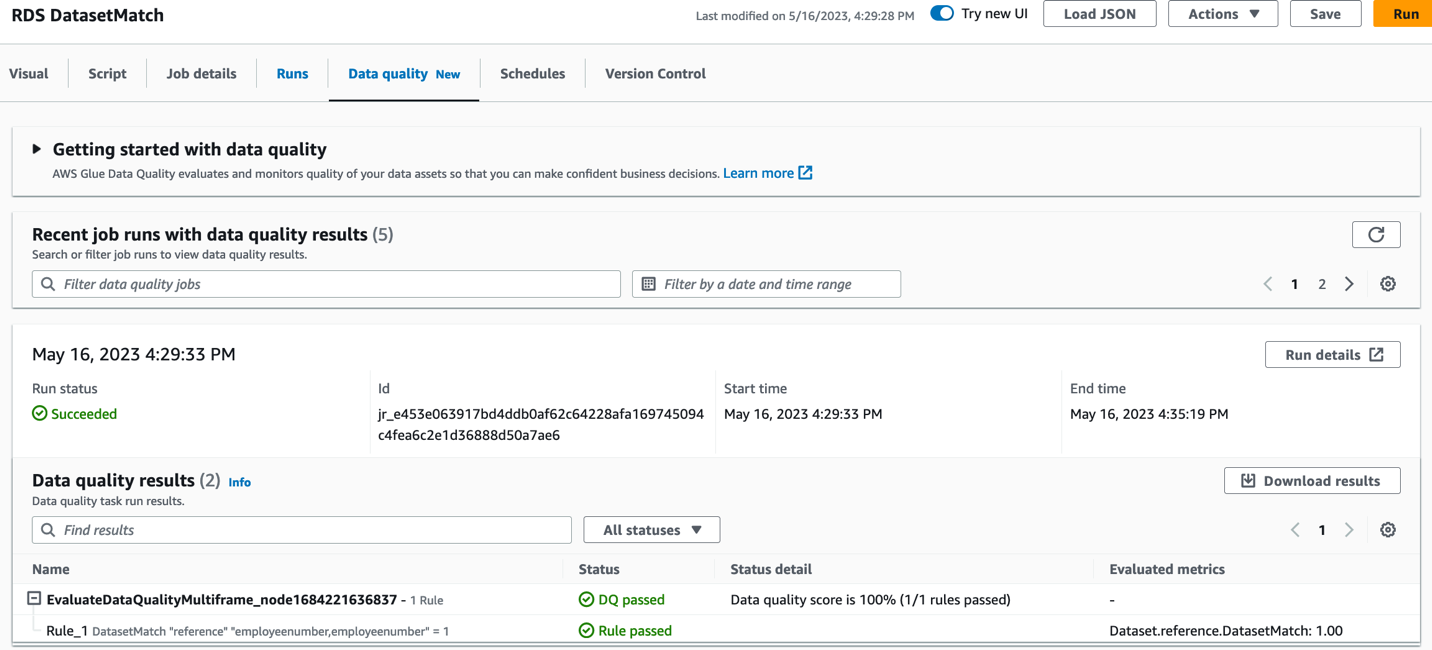Select page 1 of data quality results
Image resolution: width=1432 pixels, height=650 pixels.
pos(1322,530)
